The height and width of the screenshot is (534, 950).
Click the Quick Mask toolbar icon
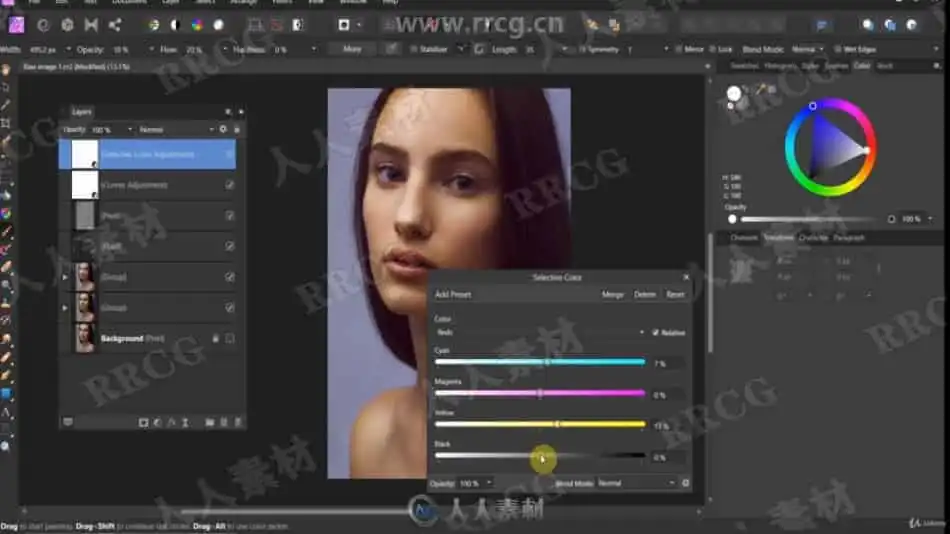coord(344,25)
